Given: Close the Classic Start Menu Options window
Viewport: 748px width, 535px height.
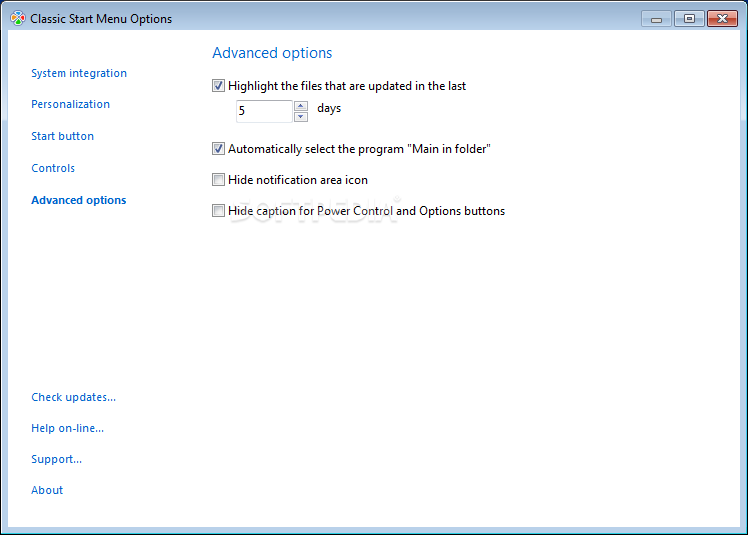Looking at the screenshot, I should point(722,19).
